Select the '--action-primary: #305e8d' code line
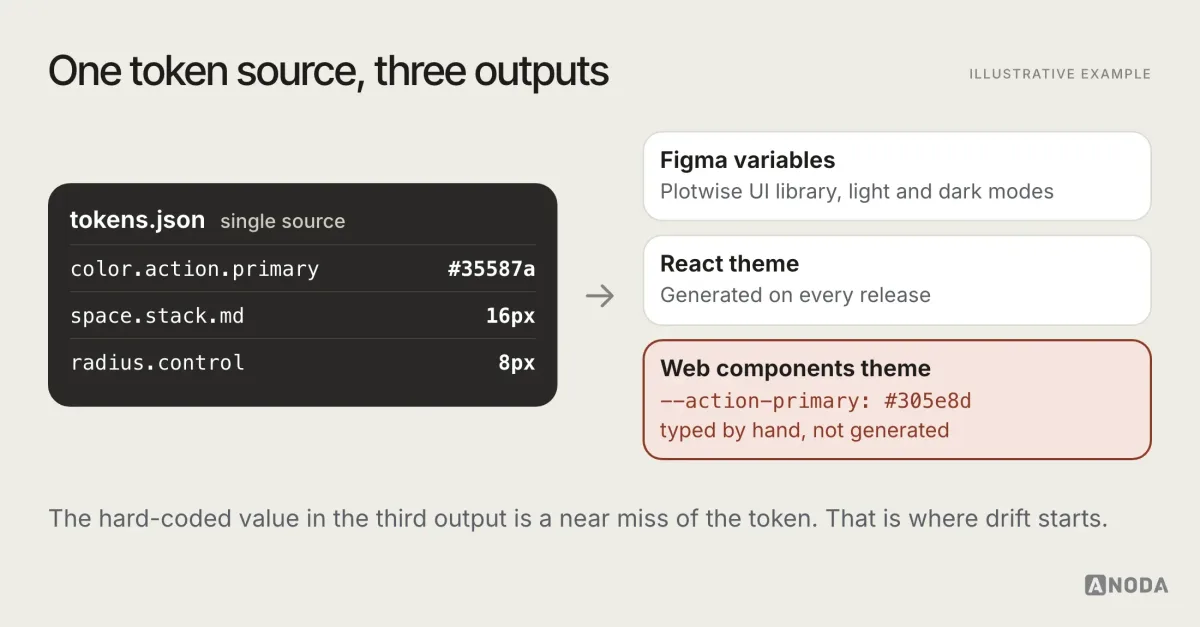The height and width of the screenshot is (627, 1200). click(816, 401)
